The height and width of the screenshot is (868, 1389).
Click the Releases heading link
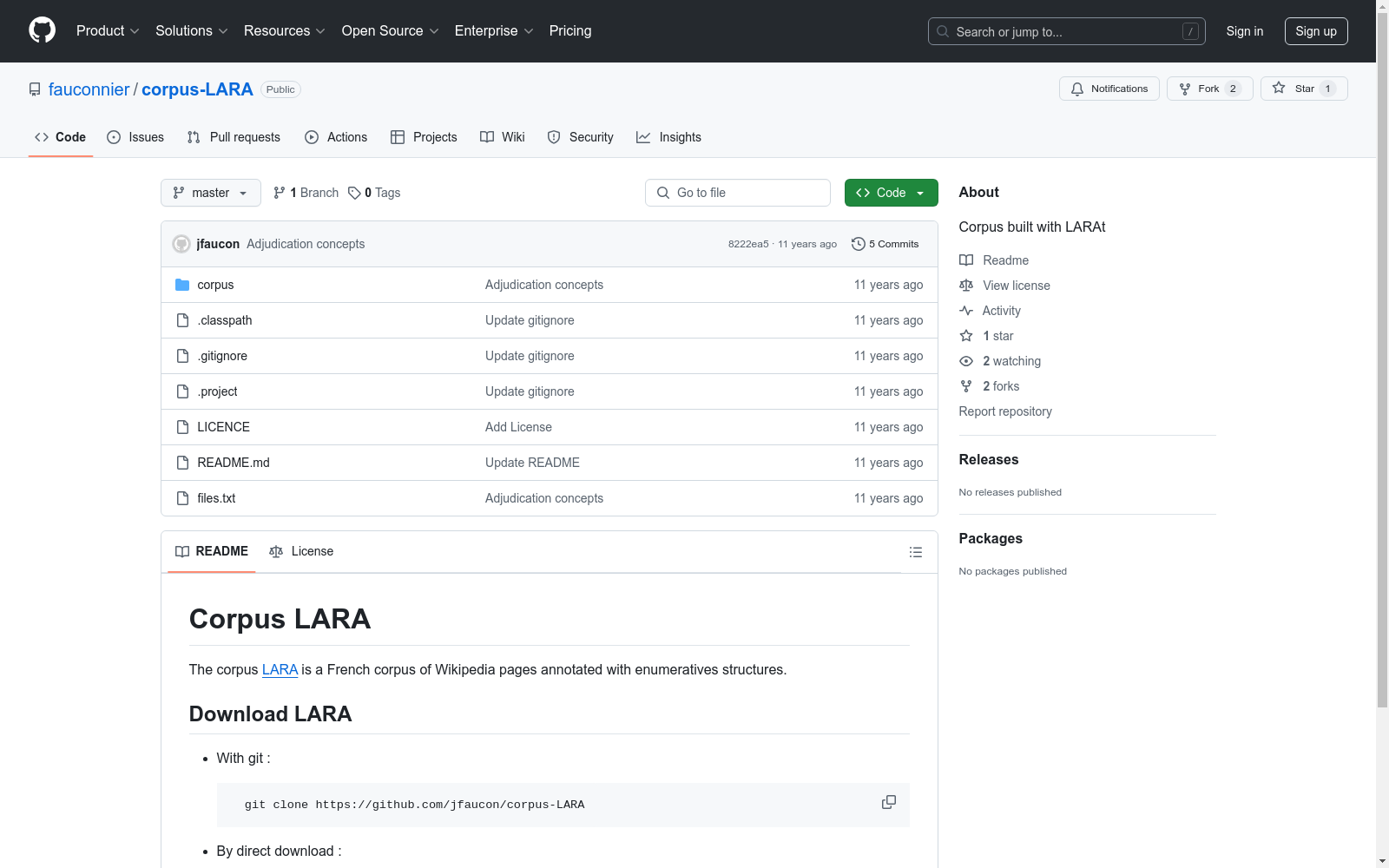(989, 459)
